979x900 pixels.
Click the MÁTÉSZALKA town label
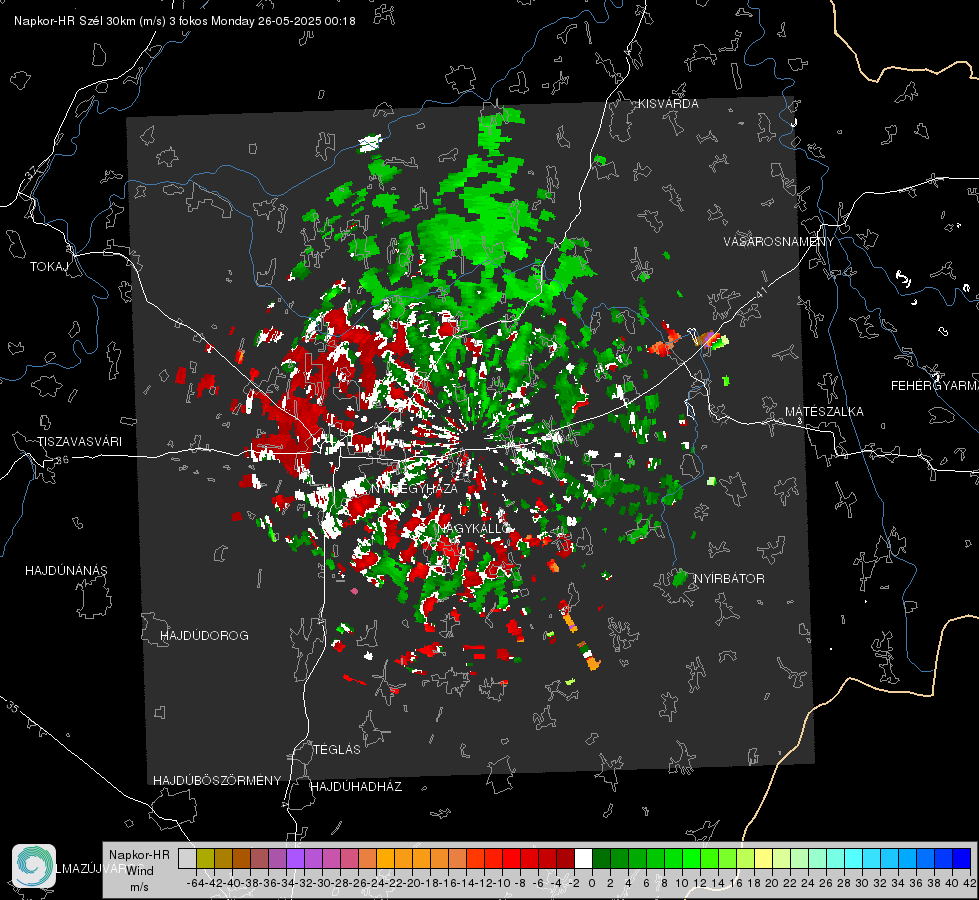click(824, 412)
